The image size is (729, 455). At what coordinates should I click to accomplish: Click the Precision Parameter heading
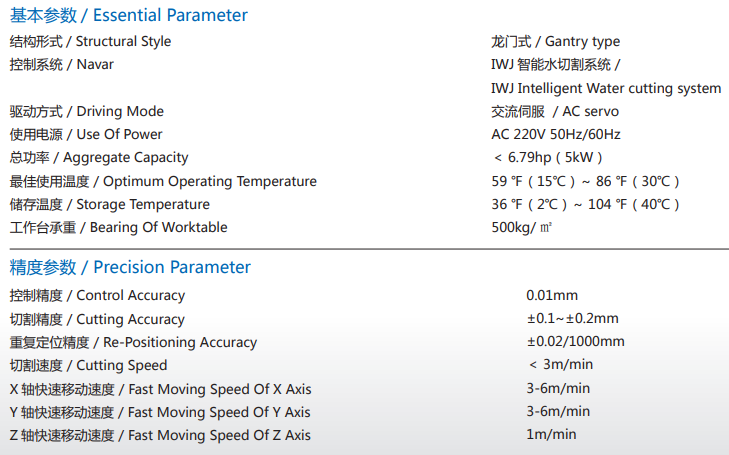pos(130,267)
